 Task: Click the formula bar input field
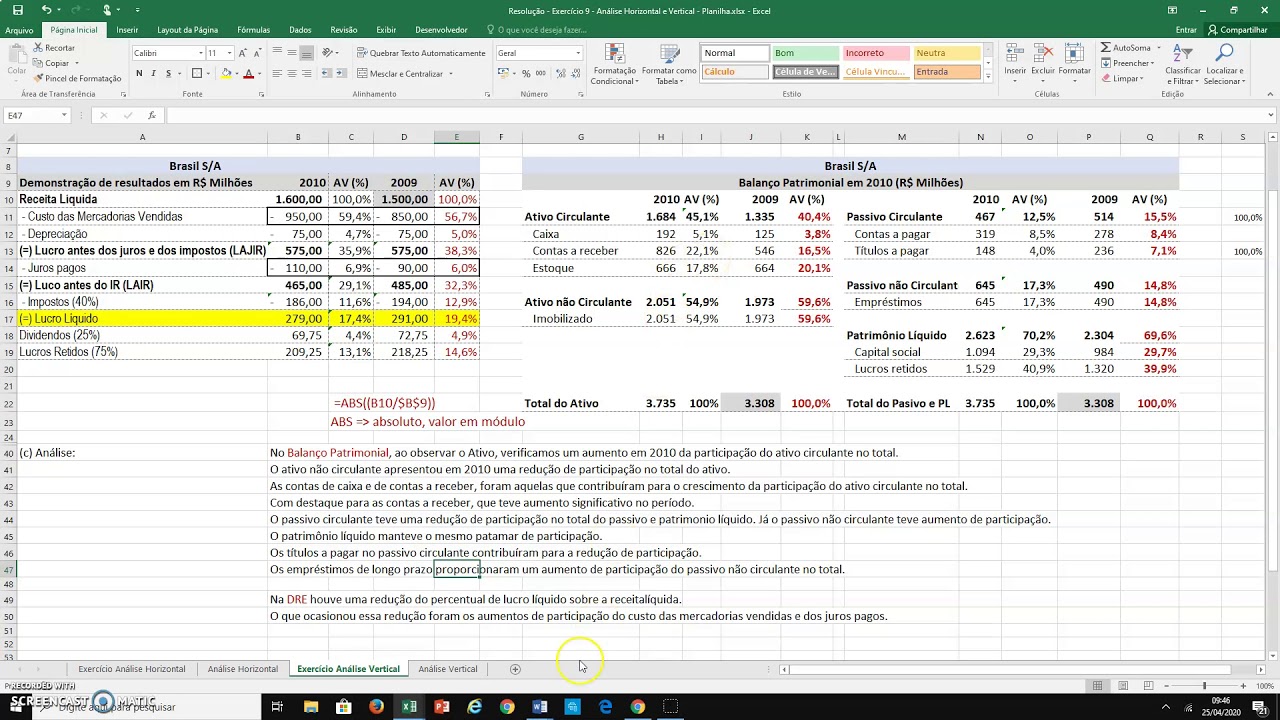pyautogui.click(x=715, y=115)
